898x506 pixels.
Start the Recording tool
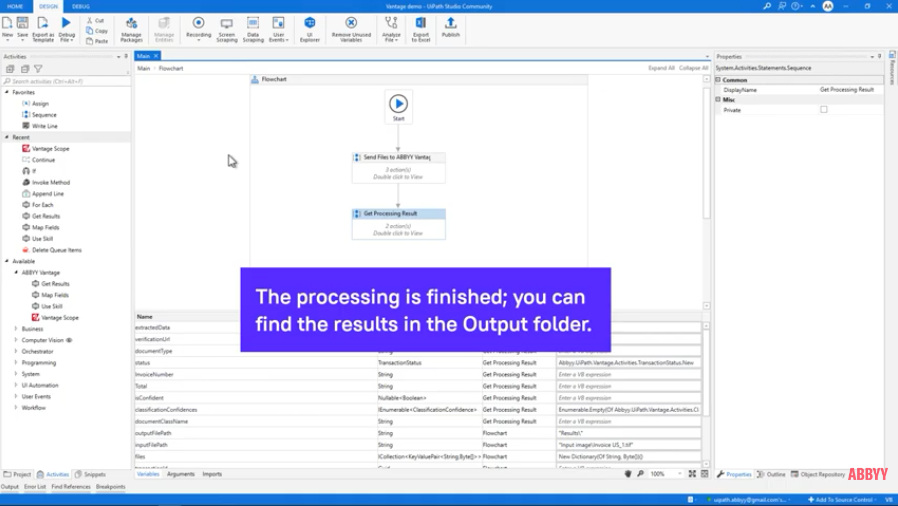pos(198,29)
